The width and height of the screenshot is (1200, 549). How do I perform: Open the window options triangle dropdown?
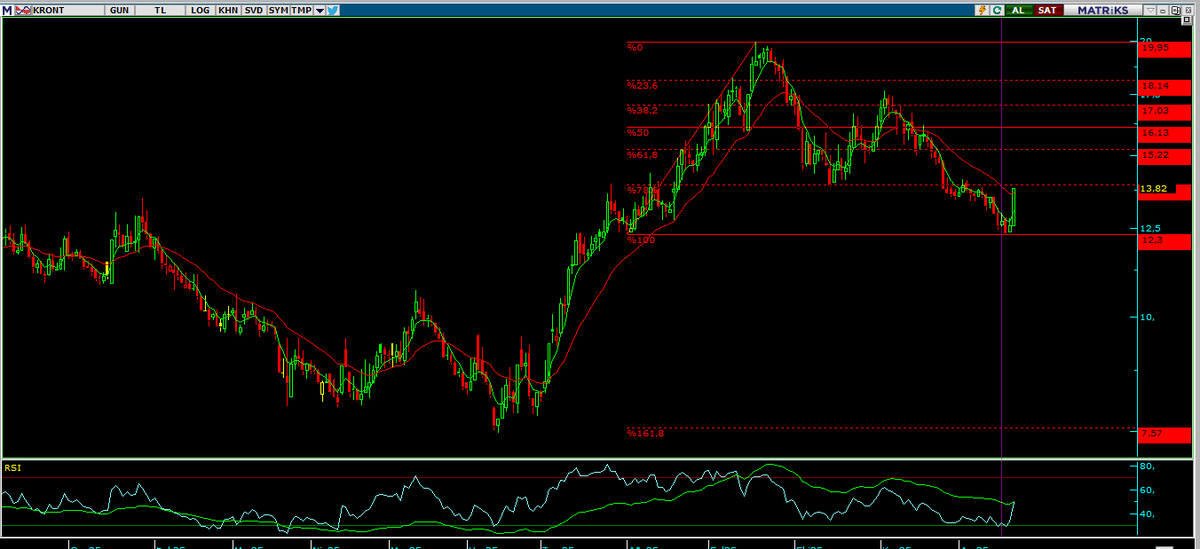[1150, 10]
